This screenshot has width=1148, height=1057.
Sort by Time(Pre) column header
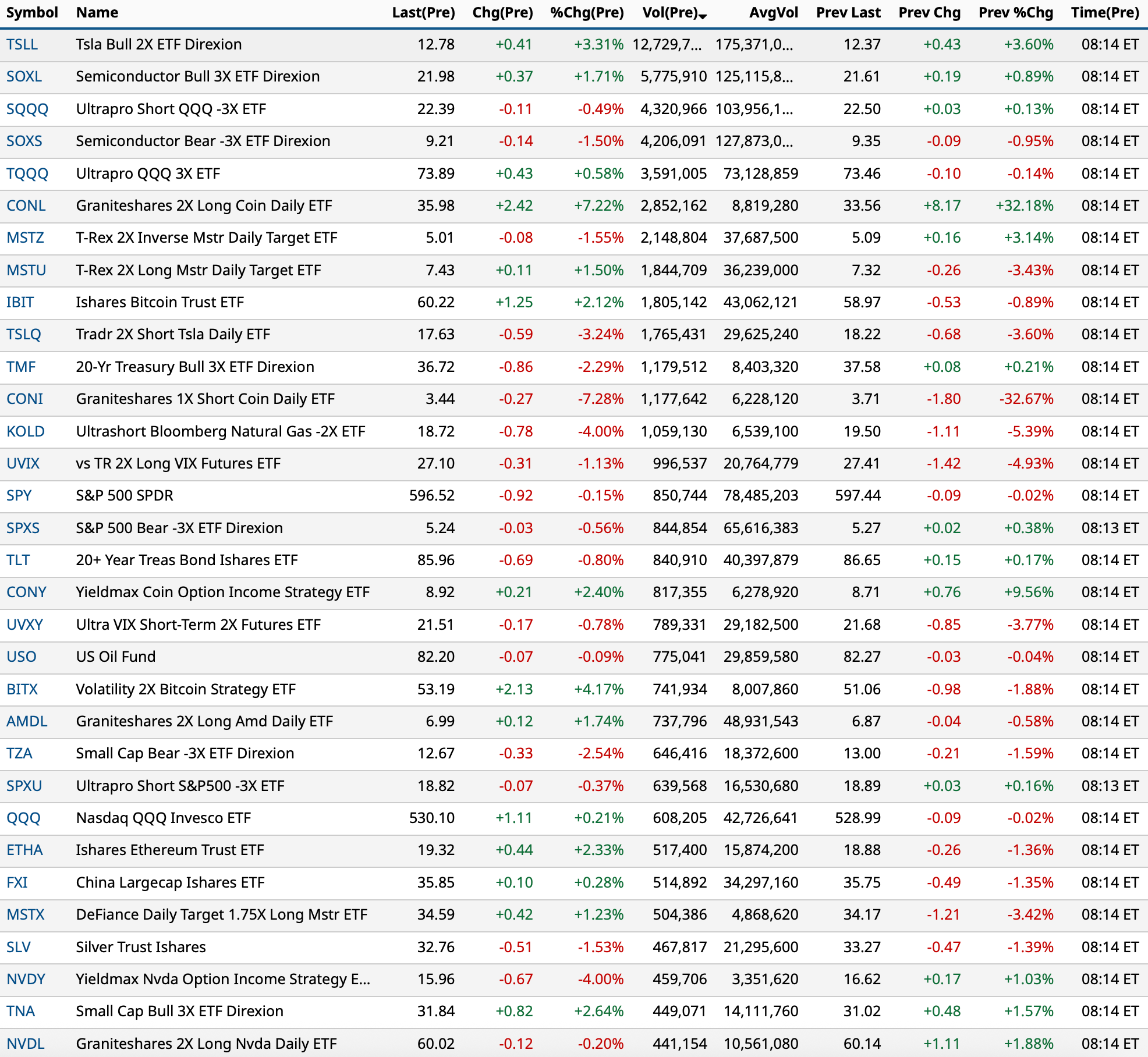[x=1104, y=12]
